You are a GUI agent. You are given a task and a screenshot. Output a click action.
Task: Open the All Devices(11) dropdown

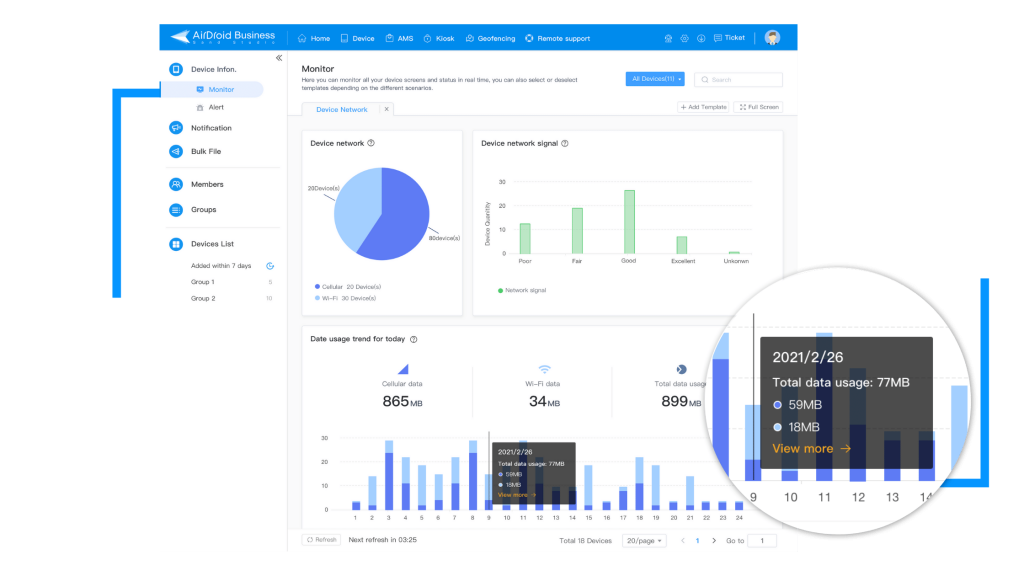[655, 79]
